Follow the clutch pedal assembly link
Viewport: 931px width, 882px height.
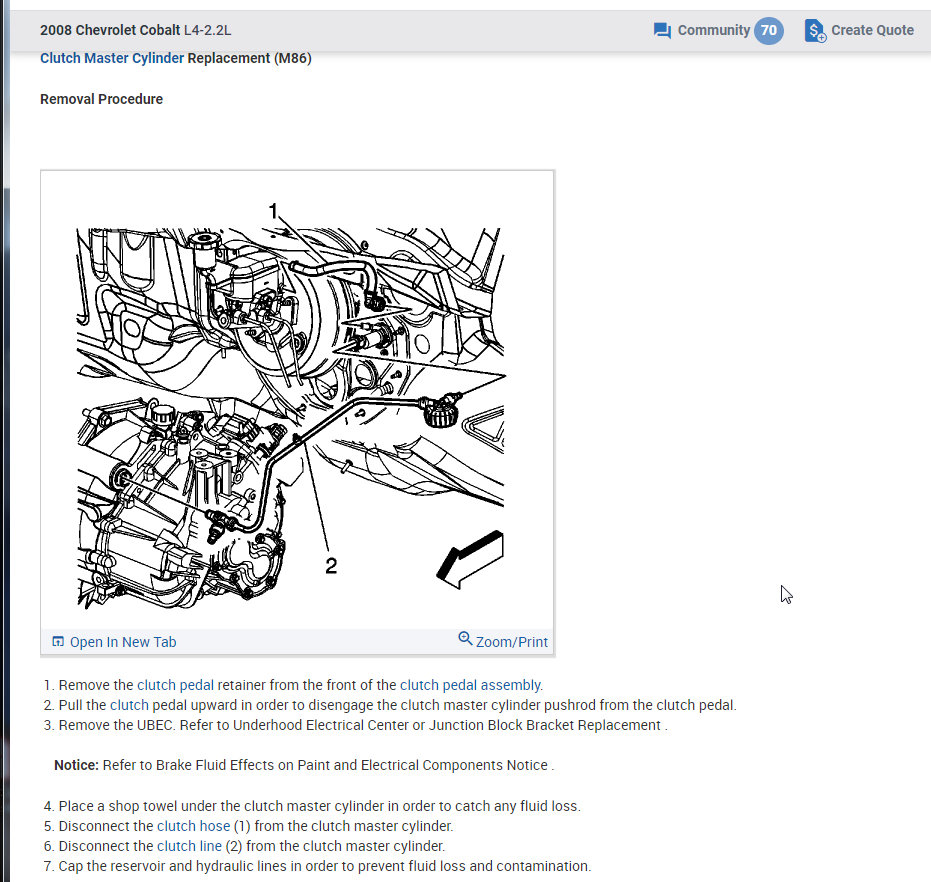tap(470, 685)
